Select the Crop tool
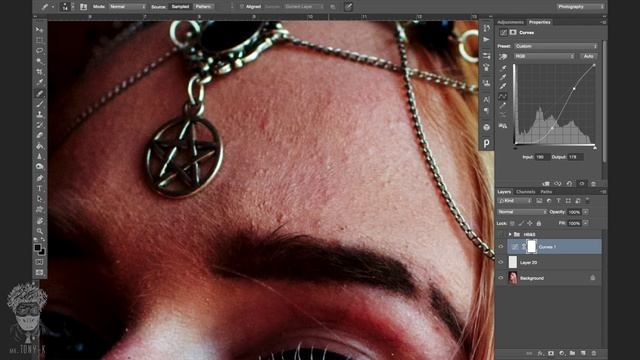The image size is (640, 360). 39,72
